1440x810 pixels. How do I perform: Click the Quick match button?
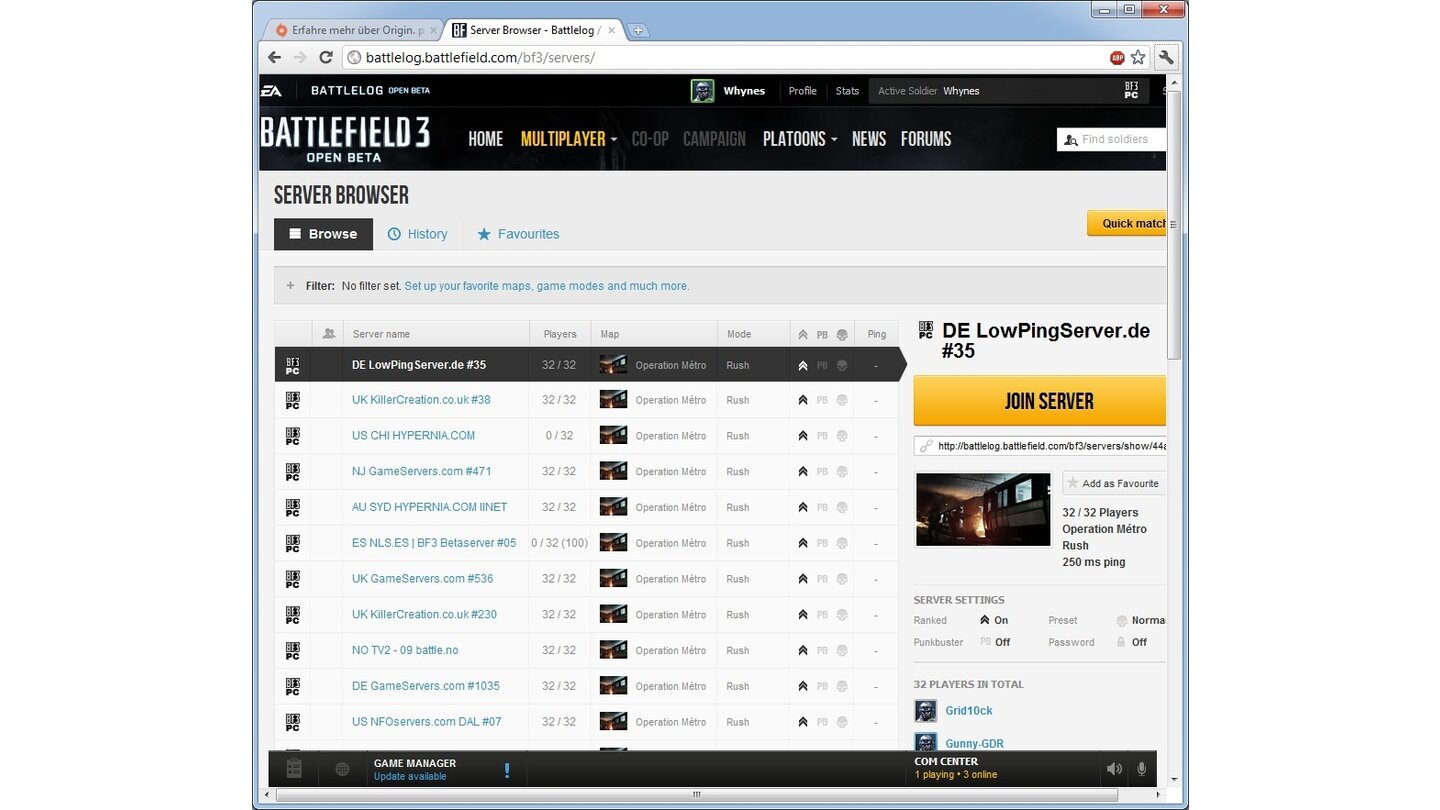coord(1127,223)
